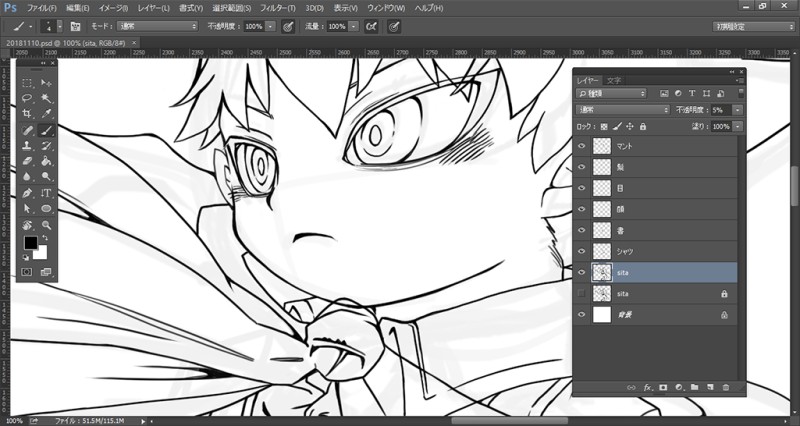This screenshot has height=426, width=800.
Task: Select the Eraser tool
Action: point(28,161)
